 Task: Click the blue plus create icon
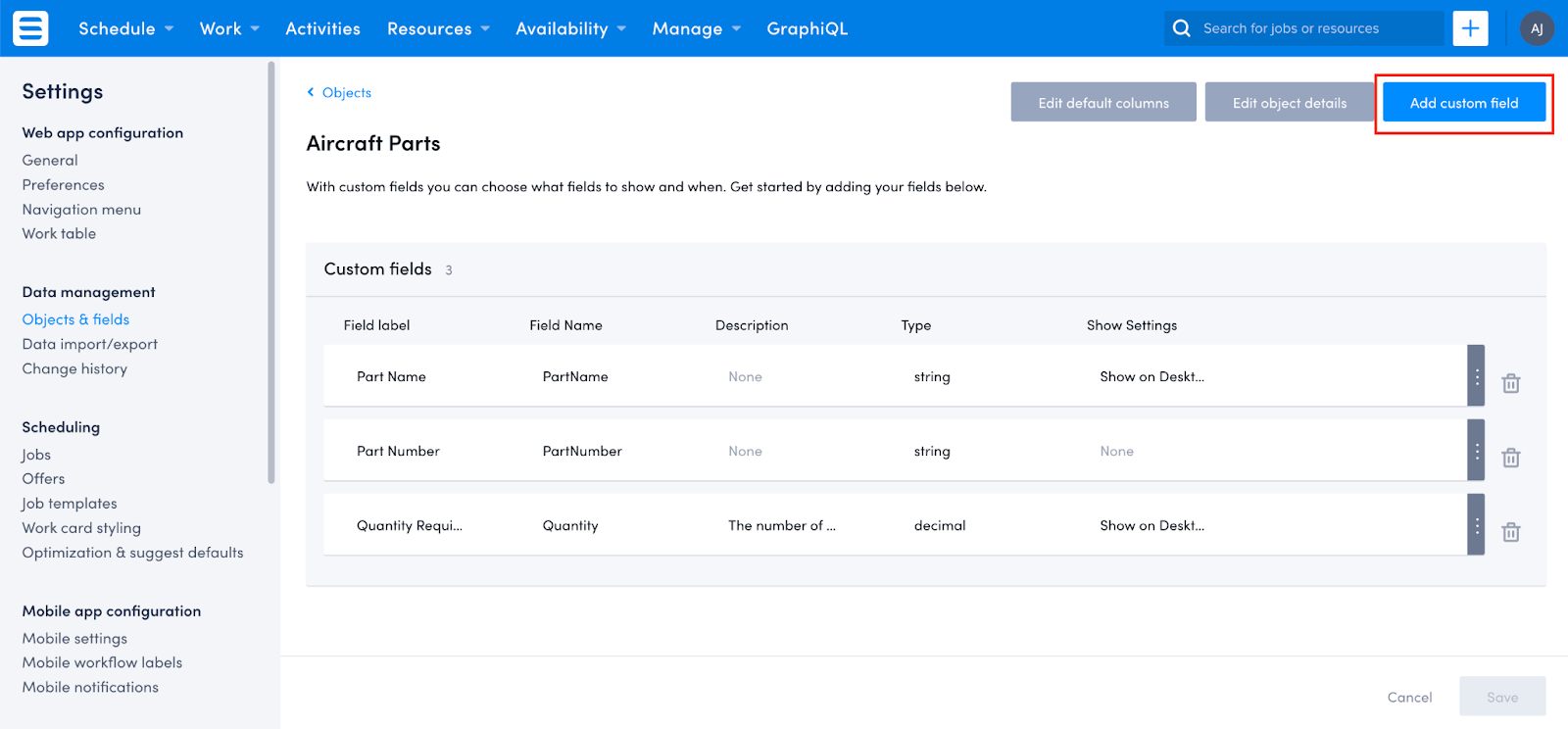[x=1470, y=28]
